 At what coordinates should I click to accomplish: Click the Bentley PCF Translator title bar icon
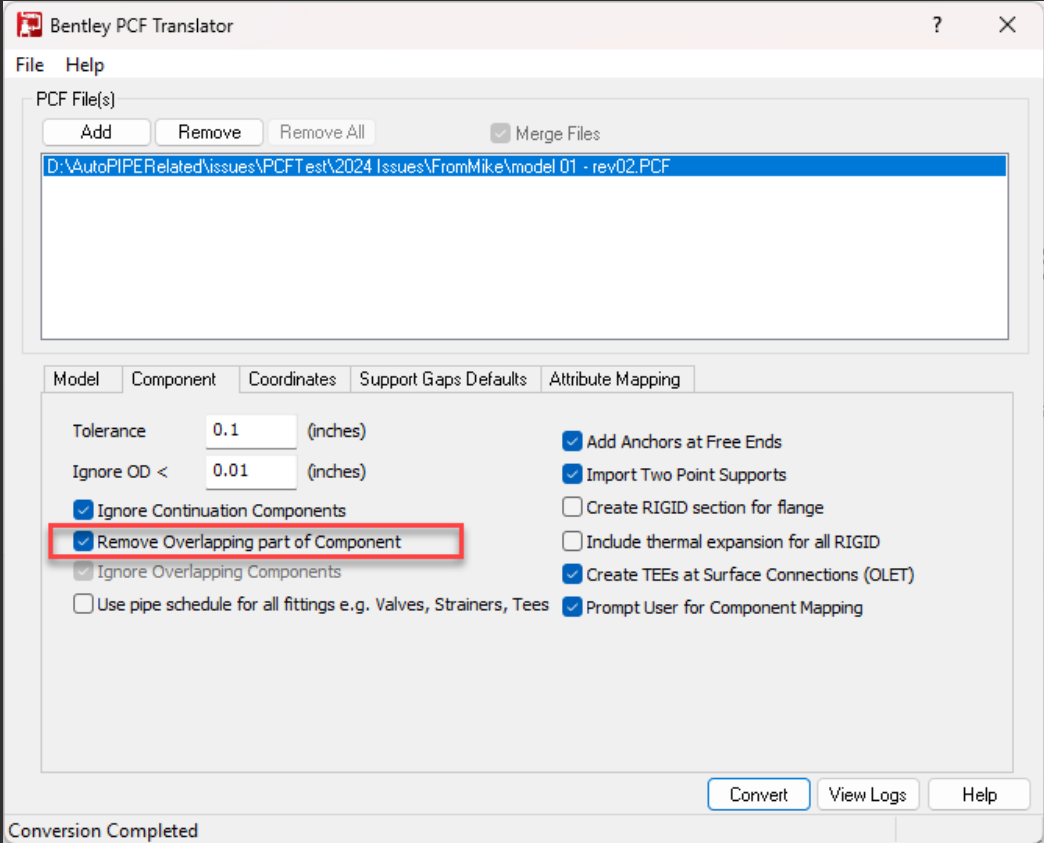[x=30, y=25]
